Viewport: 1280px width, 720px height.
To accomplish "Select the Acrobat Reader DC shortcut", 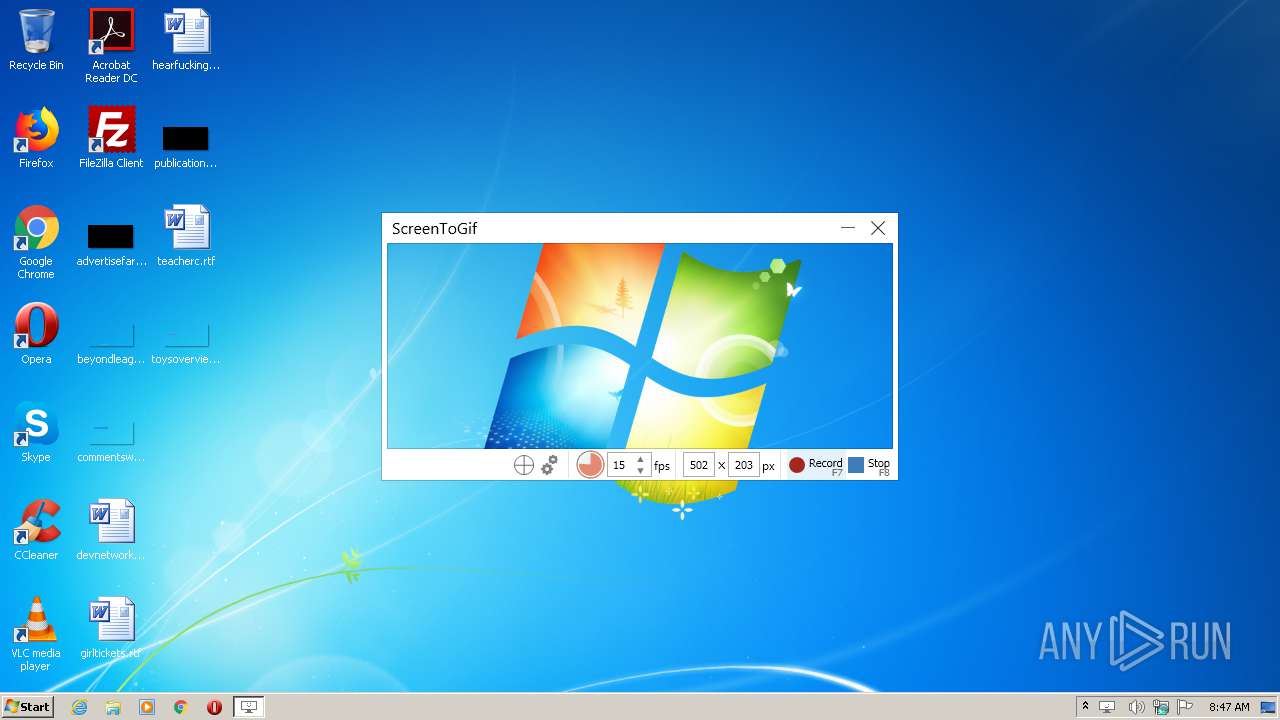I will pos(111,45).
